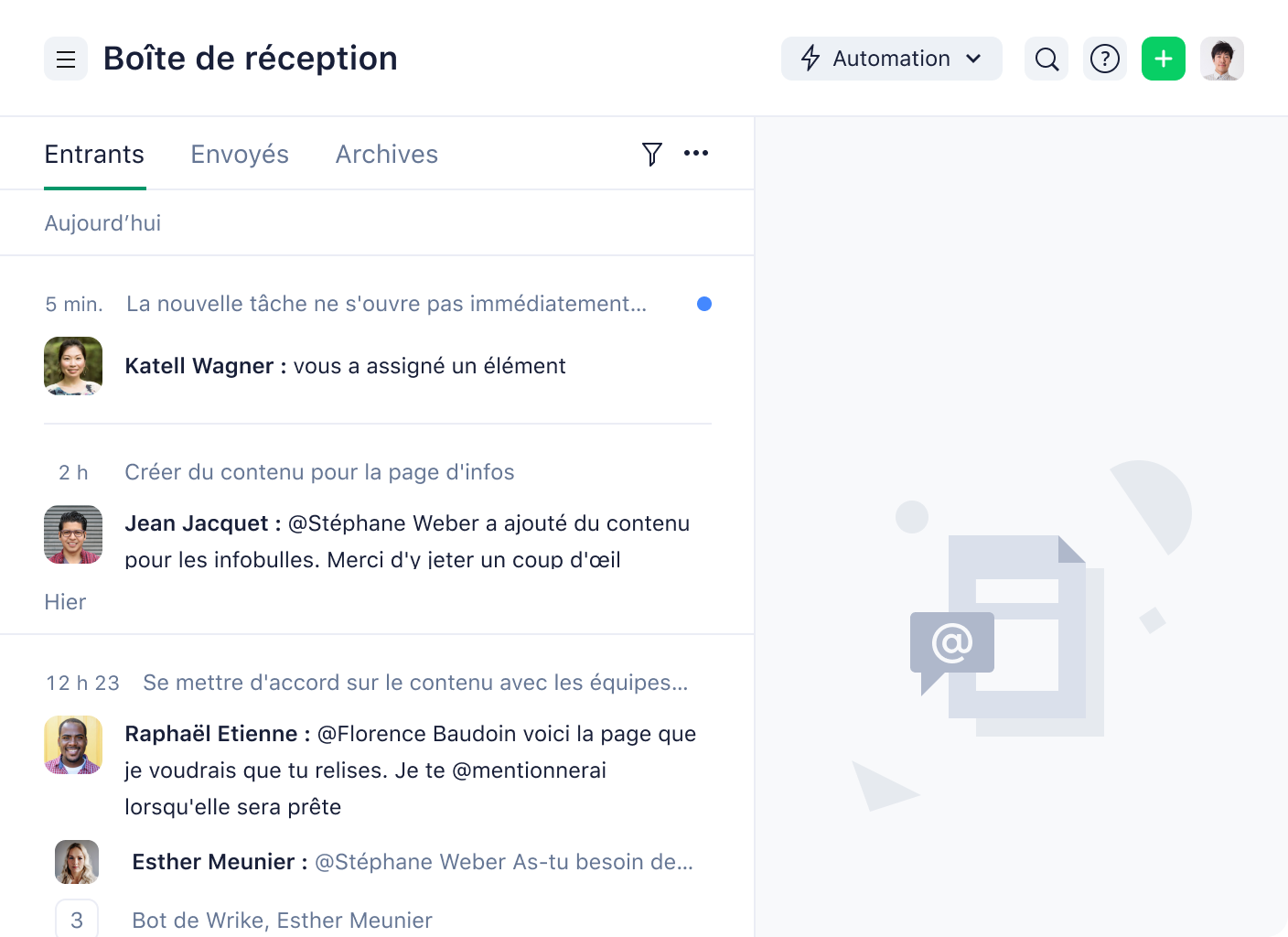
Task: Select the Entrants tab
Action: click(94, 154)
